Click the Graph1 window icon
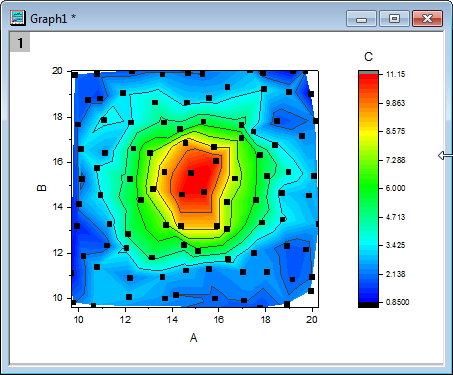The height and width of the screenshot is (375, 453). click(18, 18)
